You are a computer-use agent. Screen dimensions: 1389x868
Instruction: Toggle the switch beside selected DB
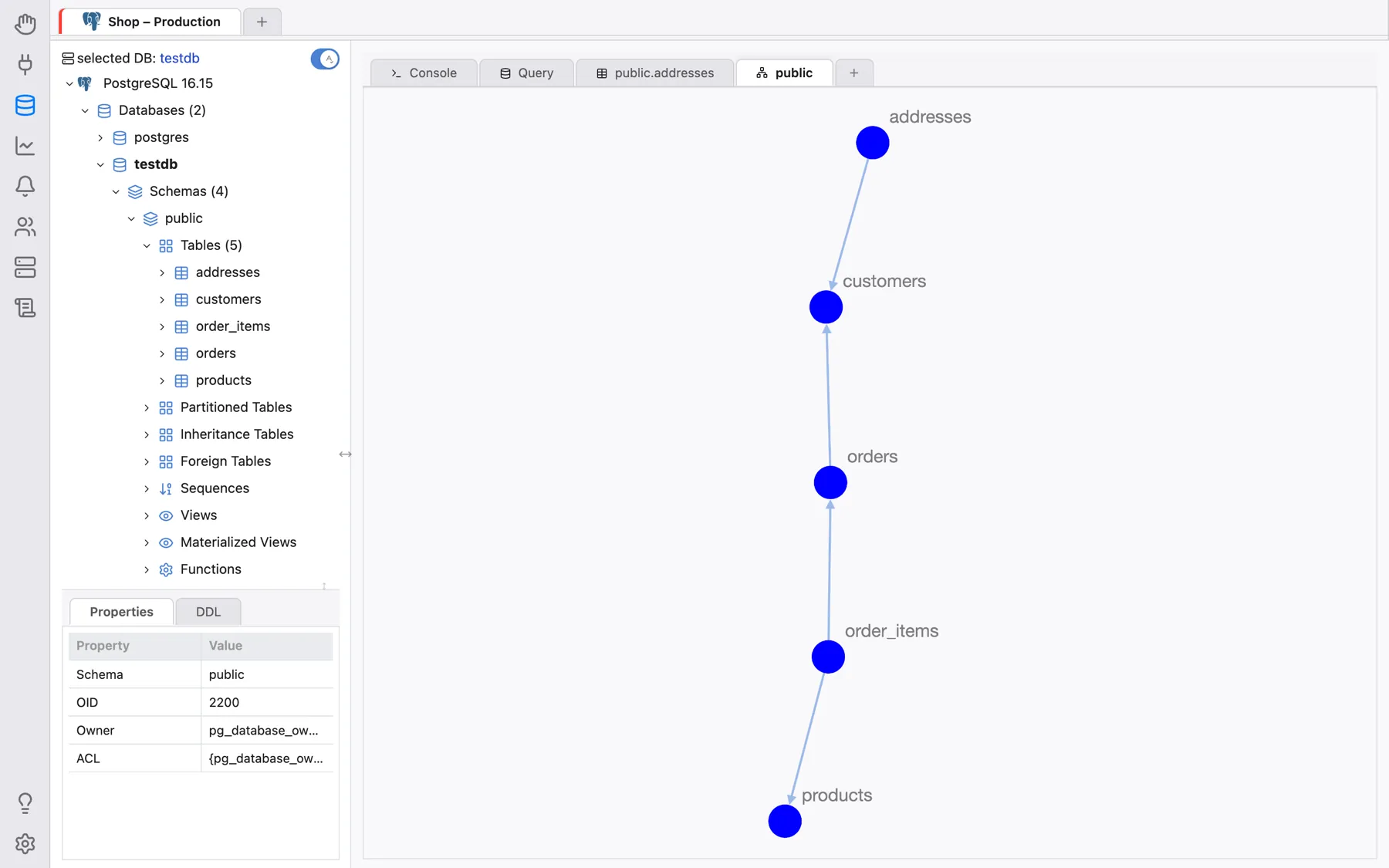[325, 59]
